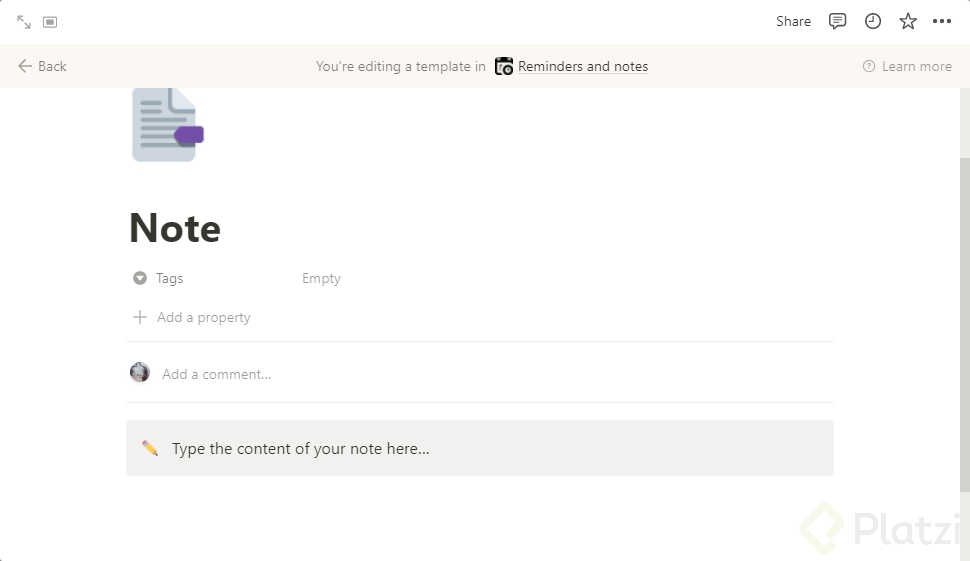Open page as full page icon

pyautogui.click(x=24, y=21)
